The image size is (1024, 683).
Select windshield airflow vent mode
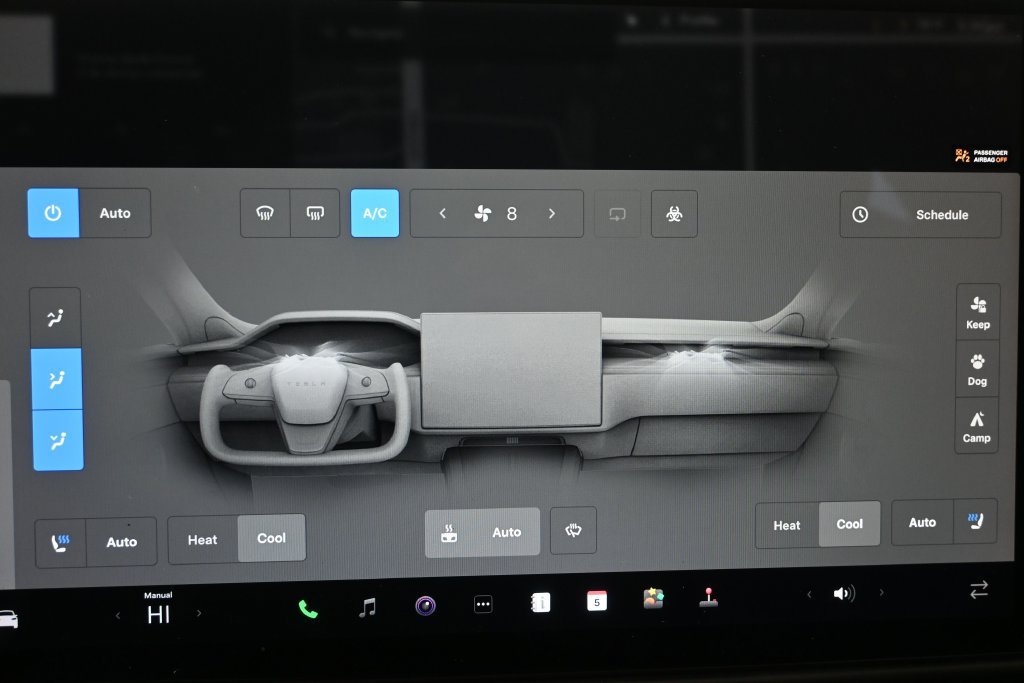point(56,318)
